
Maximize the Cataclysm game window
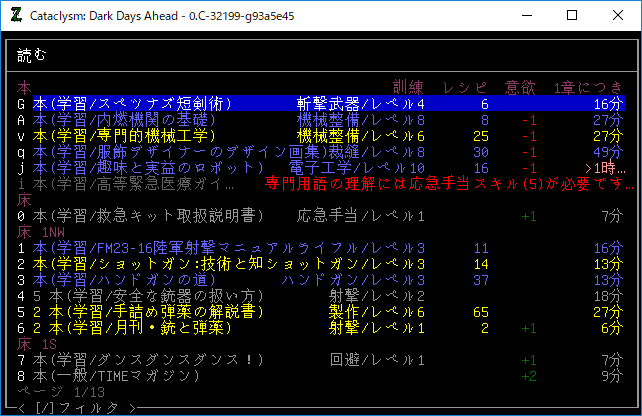(x=572, y=16)
